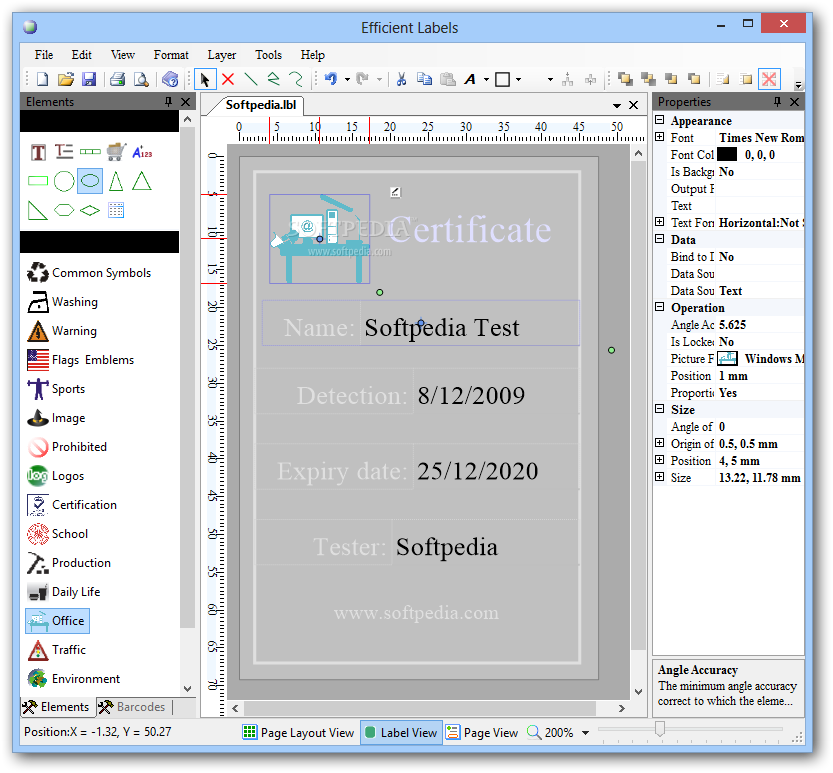The height and width of the screenshot is (773, 833).
Task: Click the Cut scissors icon
Action: click(402, 80)
